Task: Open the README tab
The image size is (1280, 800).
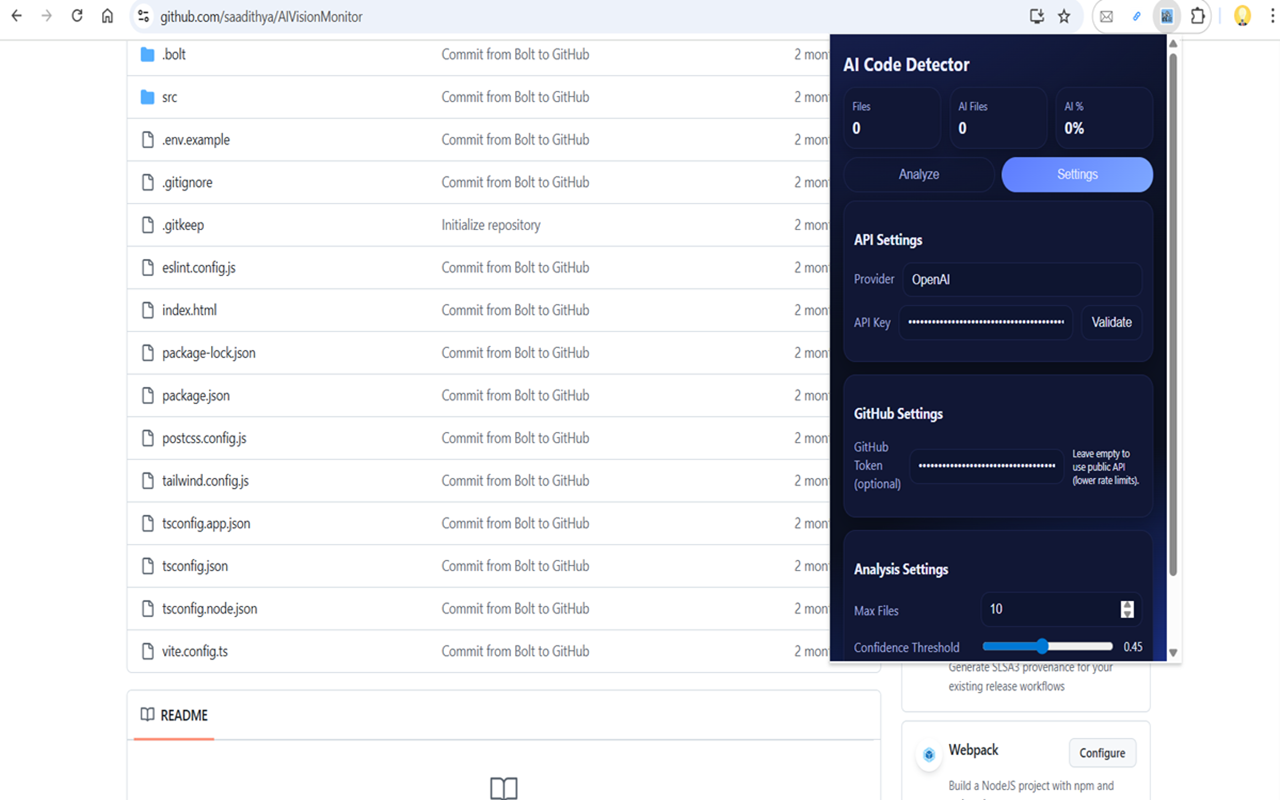Action: point(174,715)
